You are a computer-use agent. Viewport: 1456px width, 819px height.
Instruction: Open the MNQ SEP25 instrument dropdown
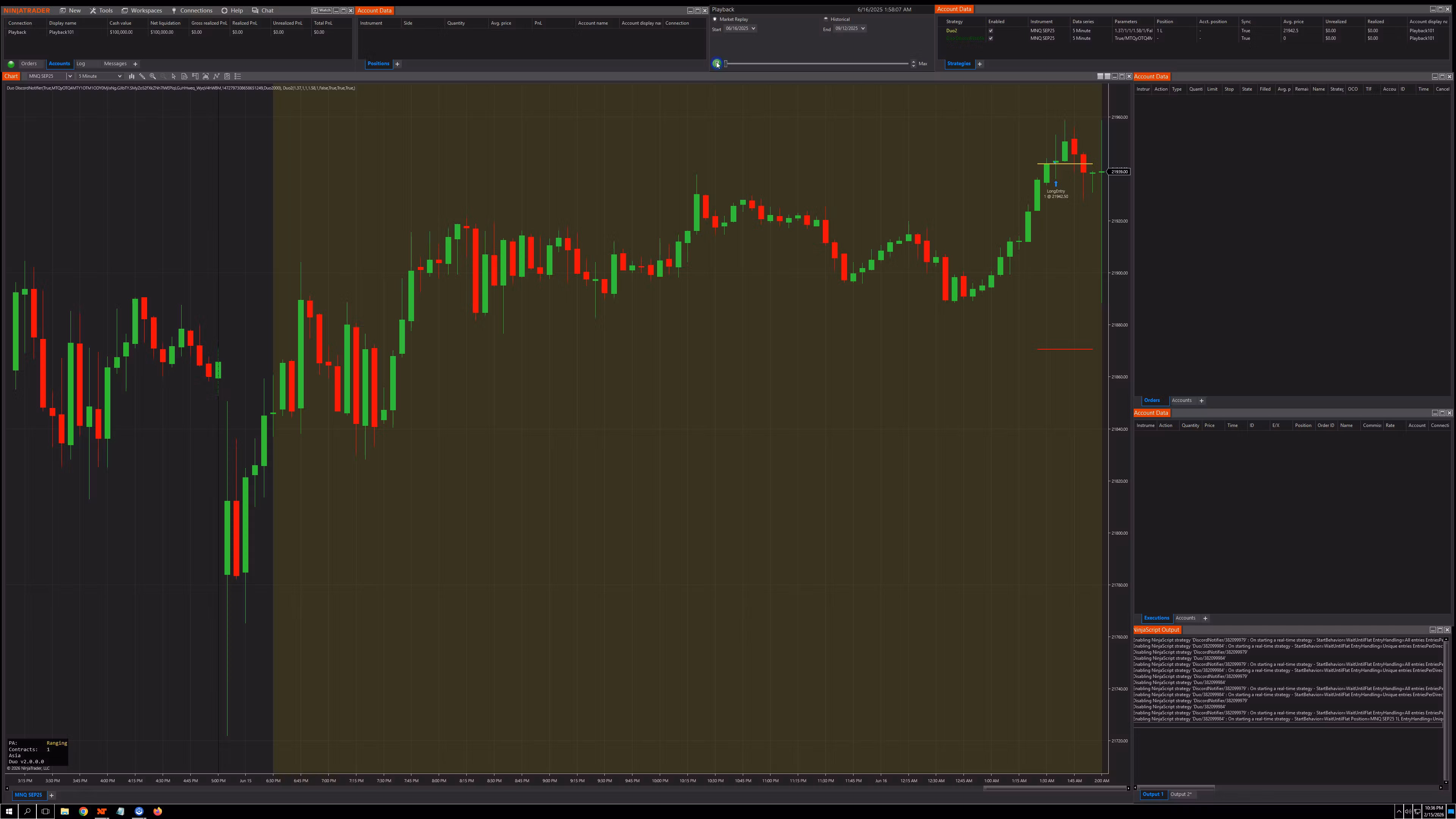coord(69,76)
